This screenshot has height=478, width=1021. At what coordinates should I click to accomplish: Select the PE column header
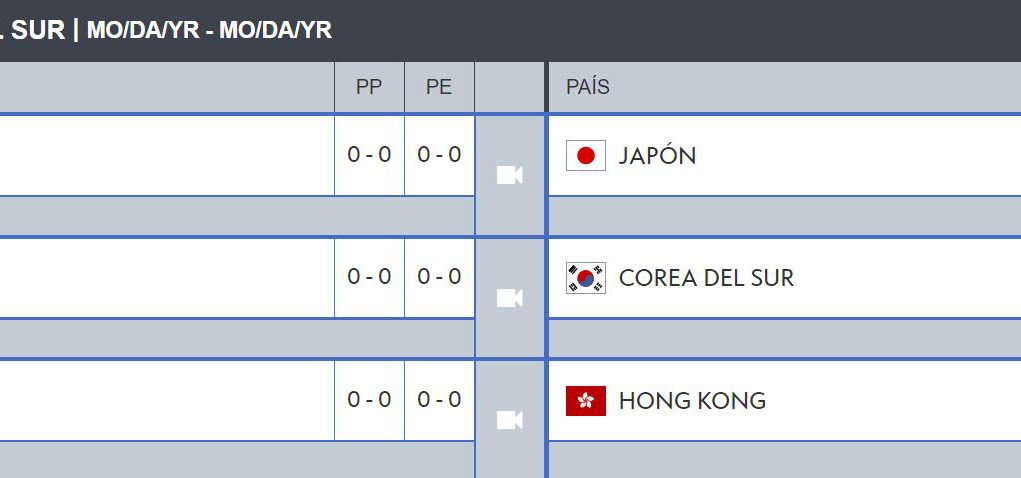(x=440, y=87)
